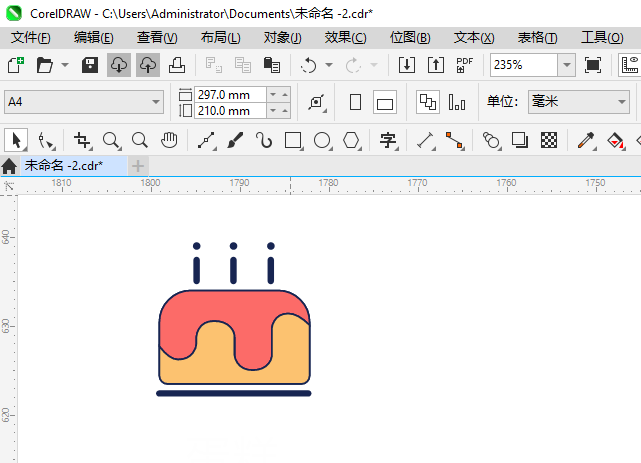
Task: Open the 查看(V) menu
Action: [x=157, y=38]
